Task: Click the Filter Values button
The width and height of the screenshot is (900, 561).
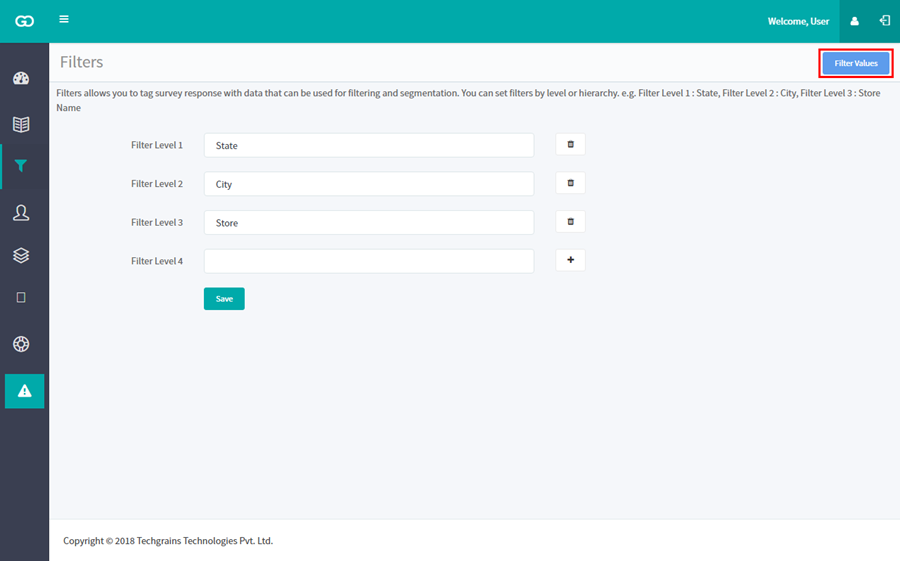Action: coord(856,63)
